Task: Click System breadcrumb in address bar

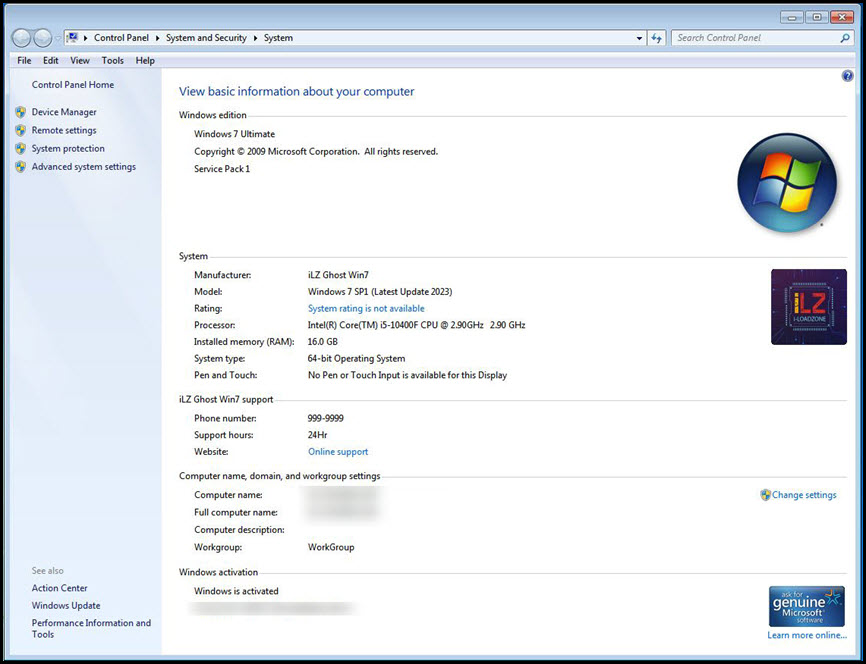Action: pos(278,38)
